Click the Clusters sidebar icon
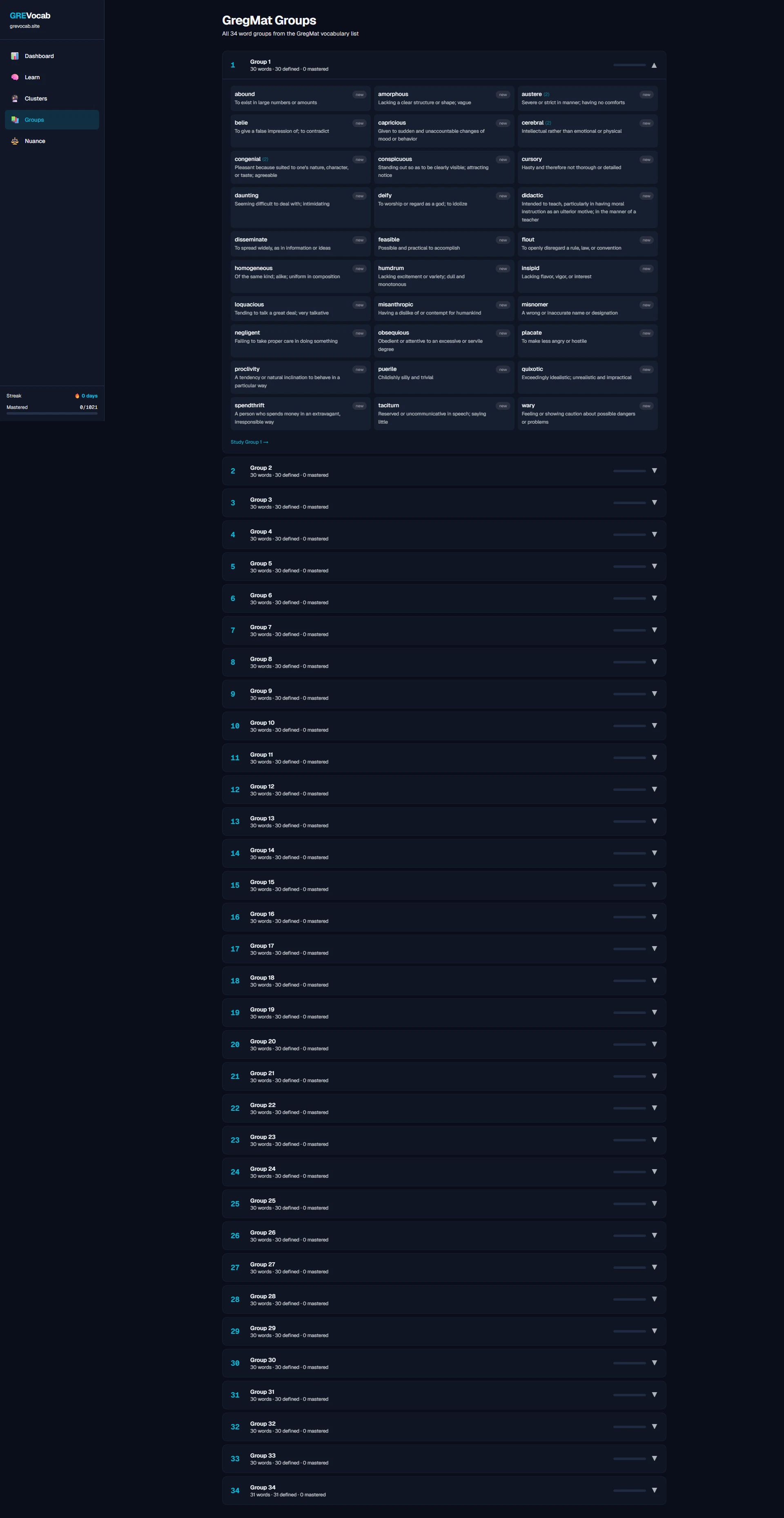784x1518 pixels. click(15, 98)
